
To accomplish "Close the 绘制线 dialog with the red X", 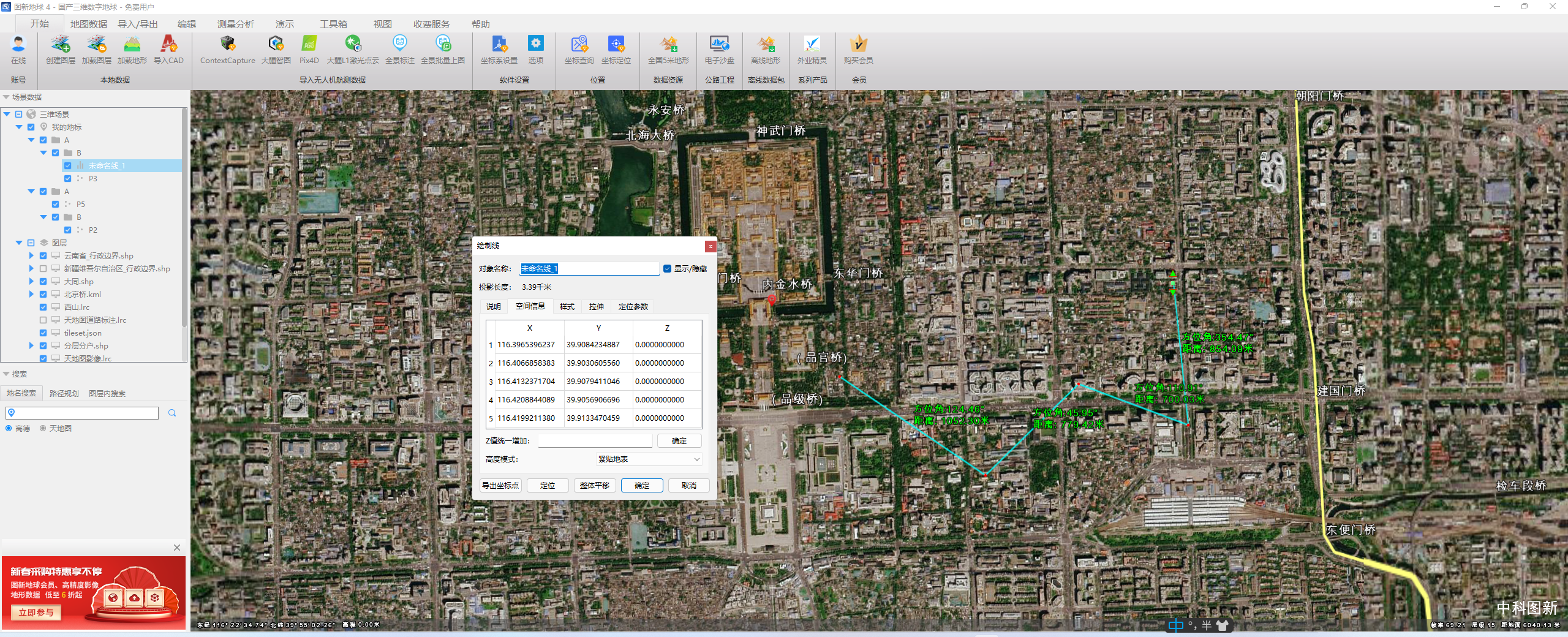I will [x=710, y=246].
